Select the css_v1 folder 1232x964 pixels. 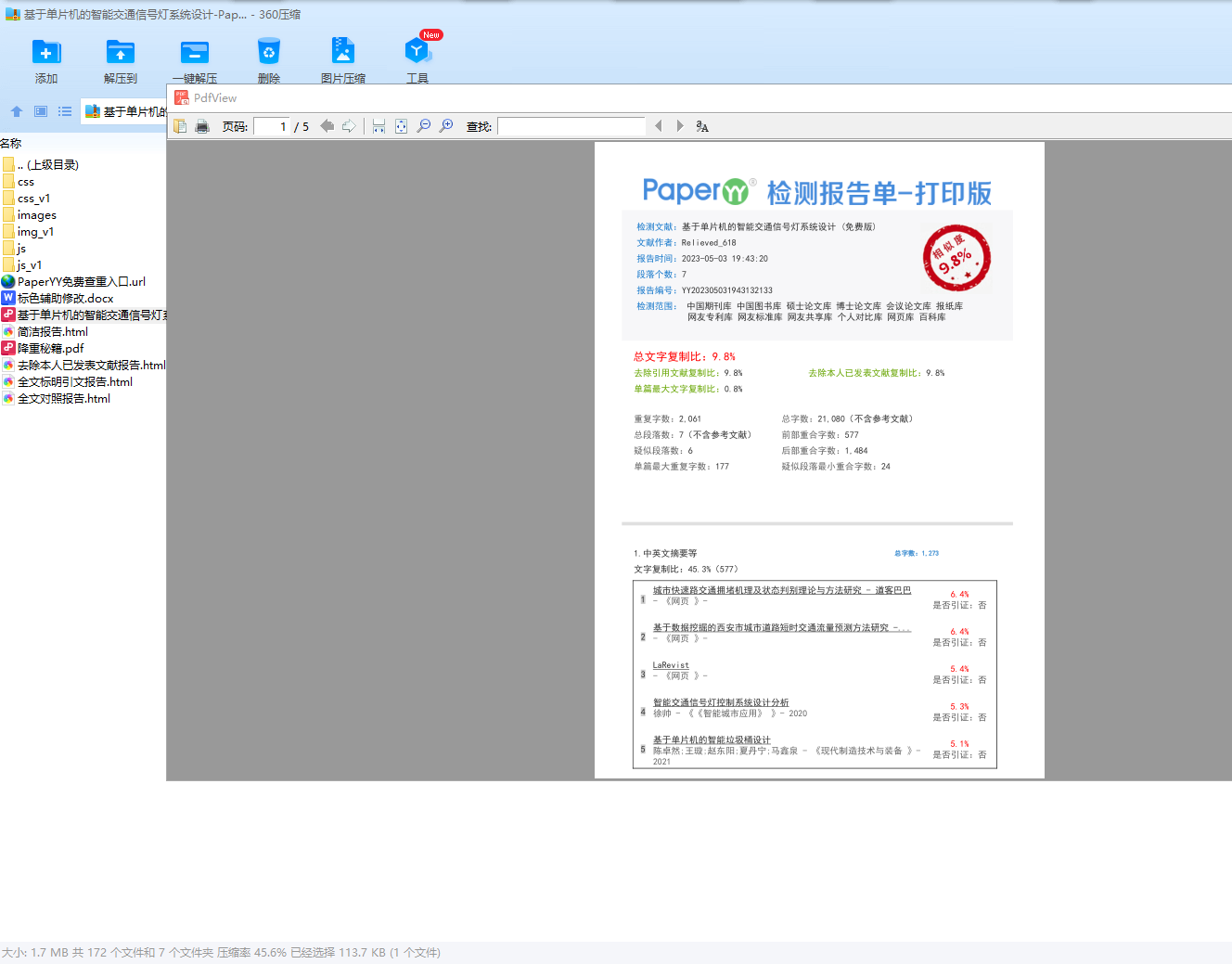pyautogui.click(x=26, y=198)
